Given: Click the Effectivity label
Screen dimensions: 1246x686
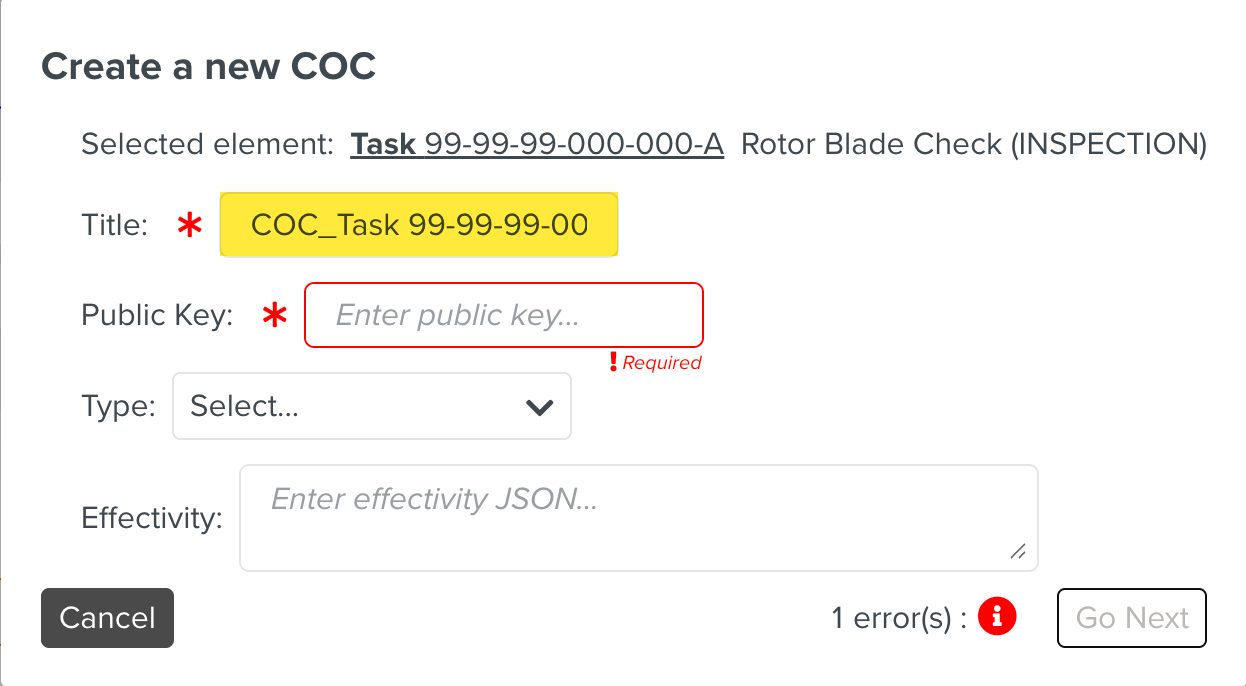Looking at the screenshot, I should point(151,518).
